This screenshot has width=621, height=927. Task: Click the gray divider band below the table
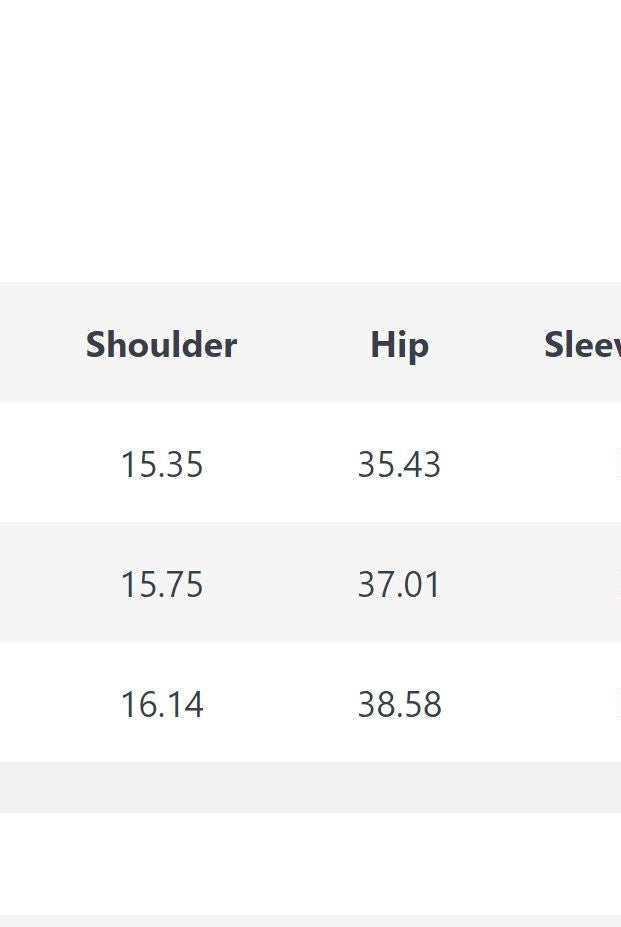pos(310,787)
